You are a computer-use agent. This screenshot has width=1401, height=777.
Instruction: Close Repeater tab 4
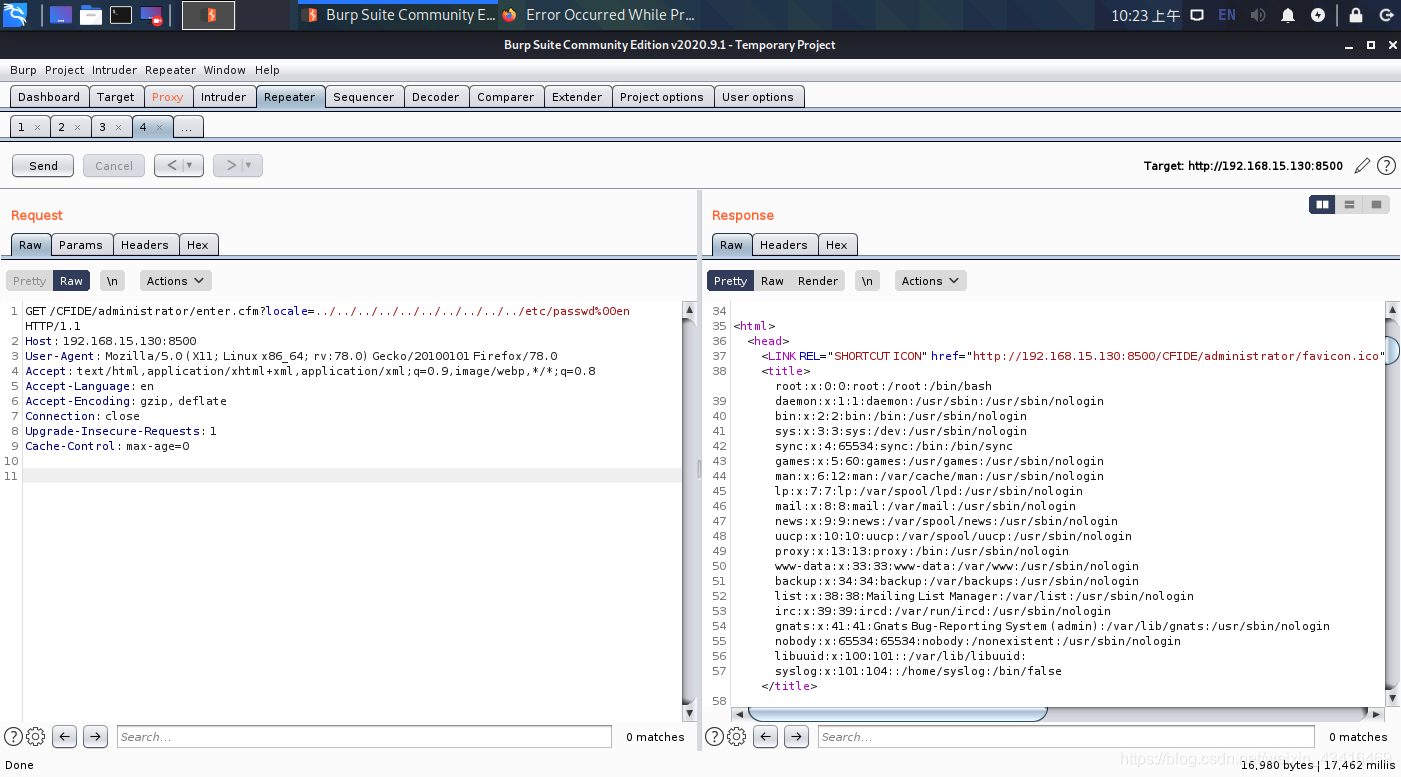pyautogui.click(x=159, y=128)
